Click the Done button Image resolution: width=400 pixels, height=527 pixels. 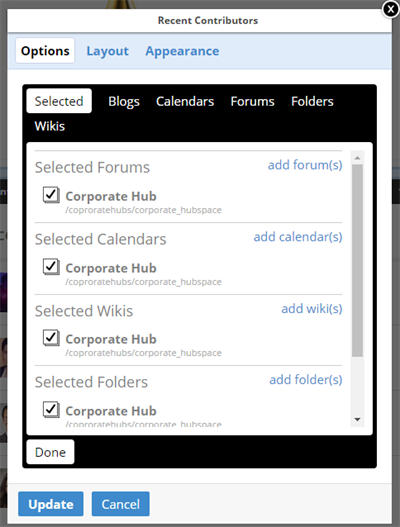50,452
